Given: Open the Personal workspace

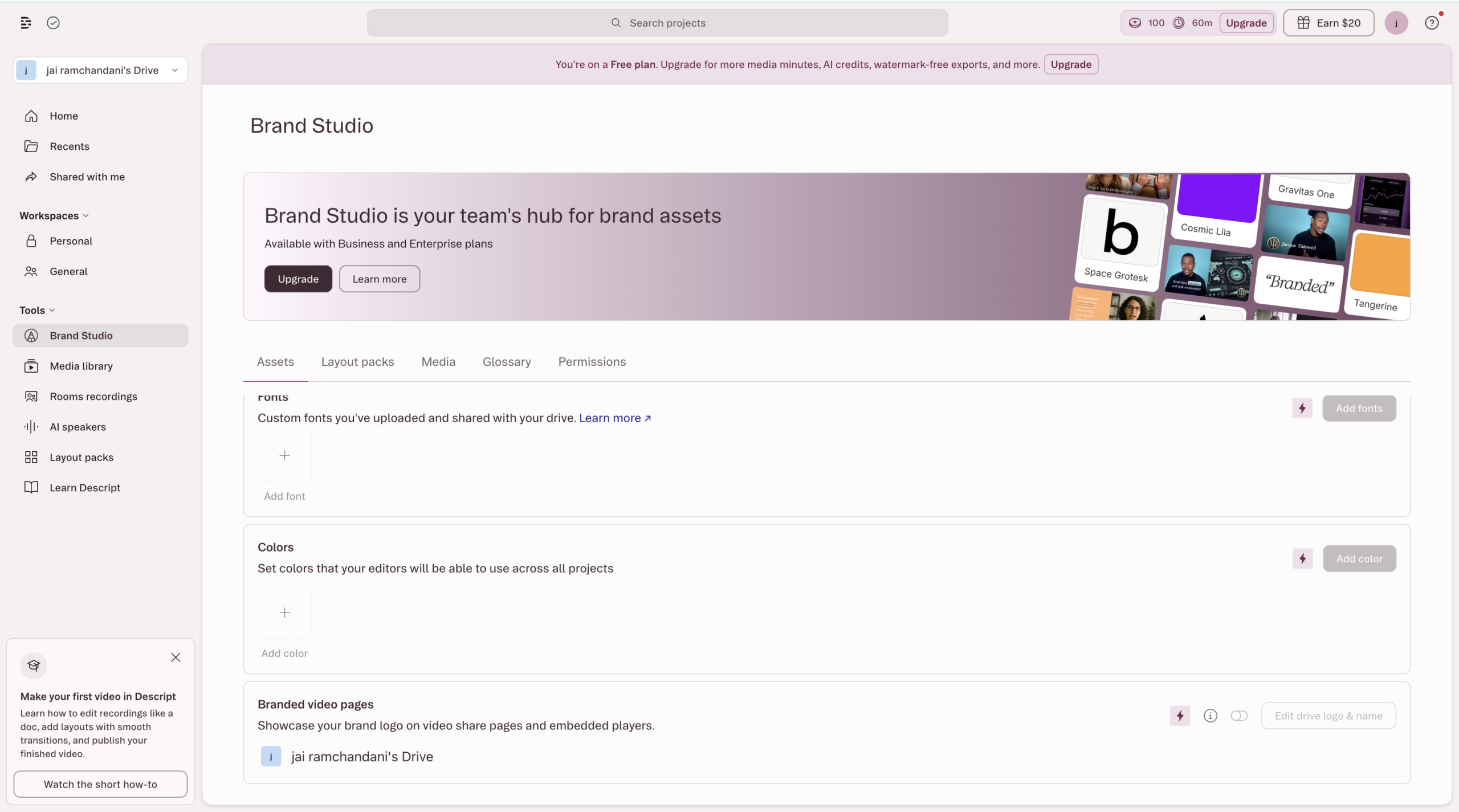Looking at the screenshot, I should tap(100, 241).
